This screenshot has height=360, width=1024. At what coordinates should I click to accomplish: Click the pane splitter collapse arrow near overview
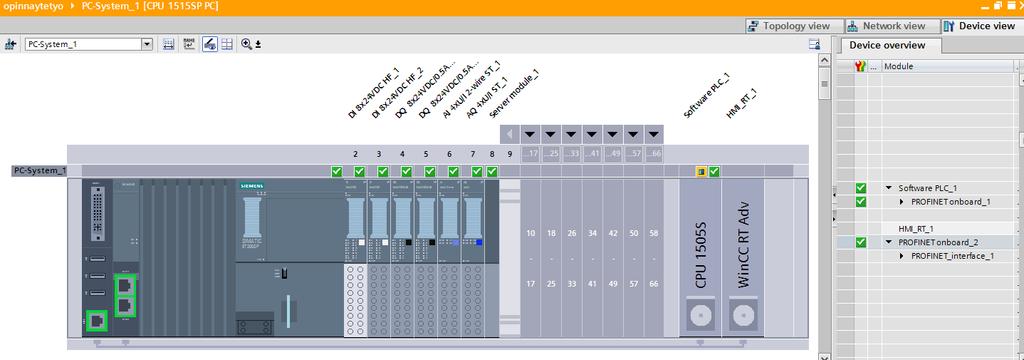[x=834, y=194]
